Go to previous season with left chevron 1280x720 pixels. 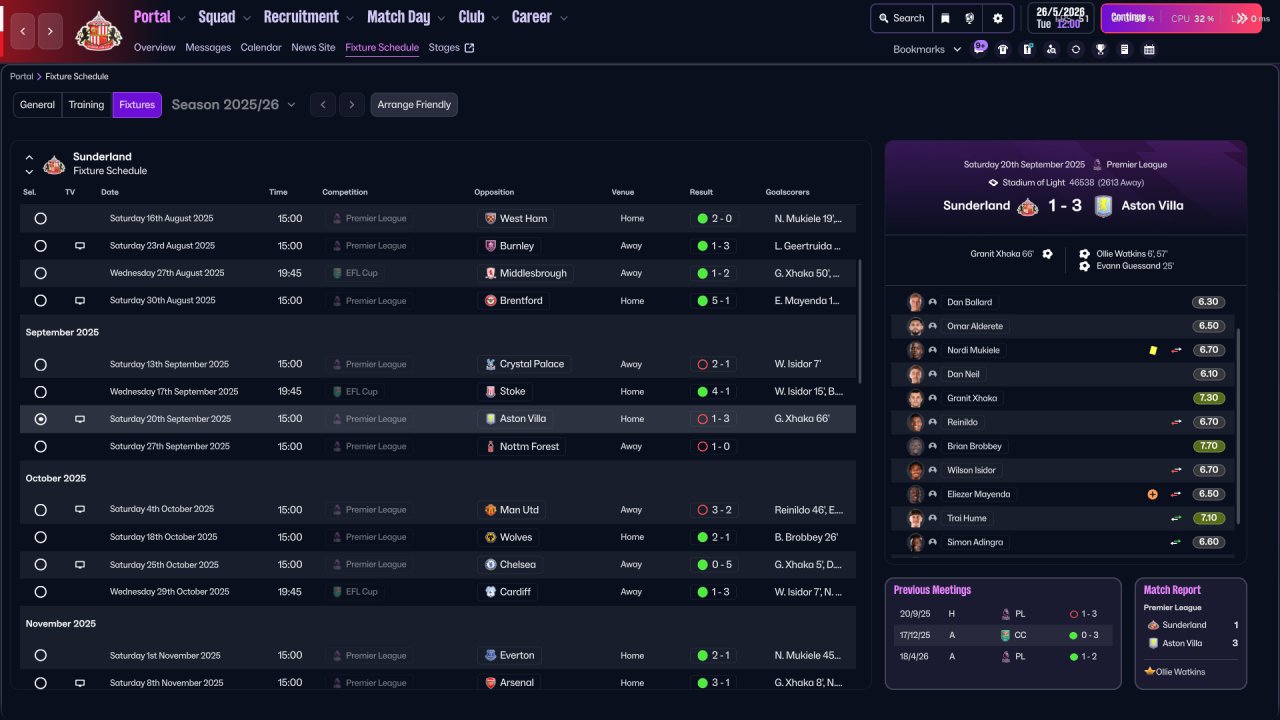coord(322,105)
